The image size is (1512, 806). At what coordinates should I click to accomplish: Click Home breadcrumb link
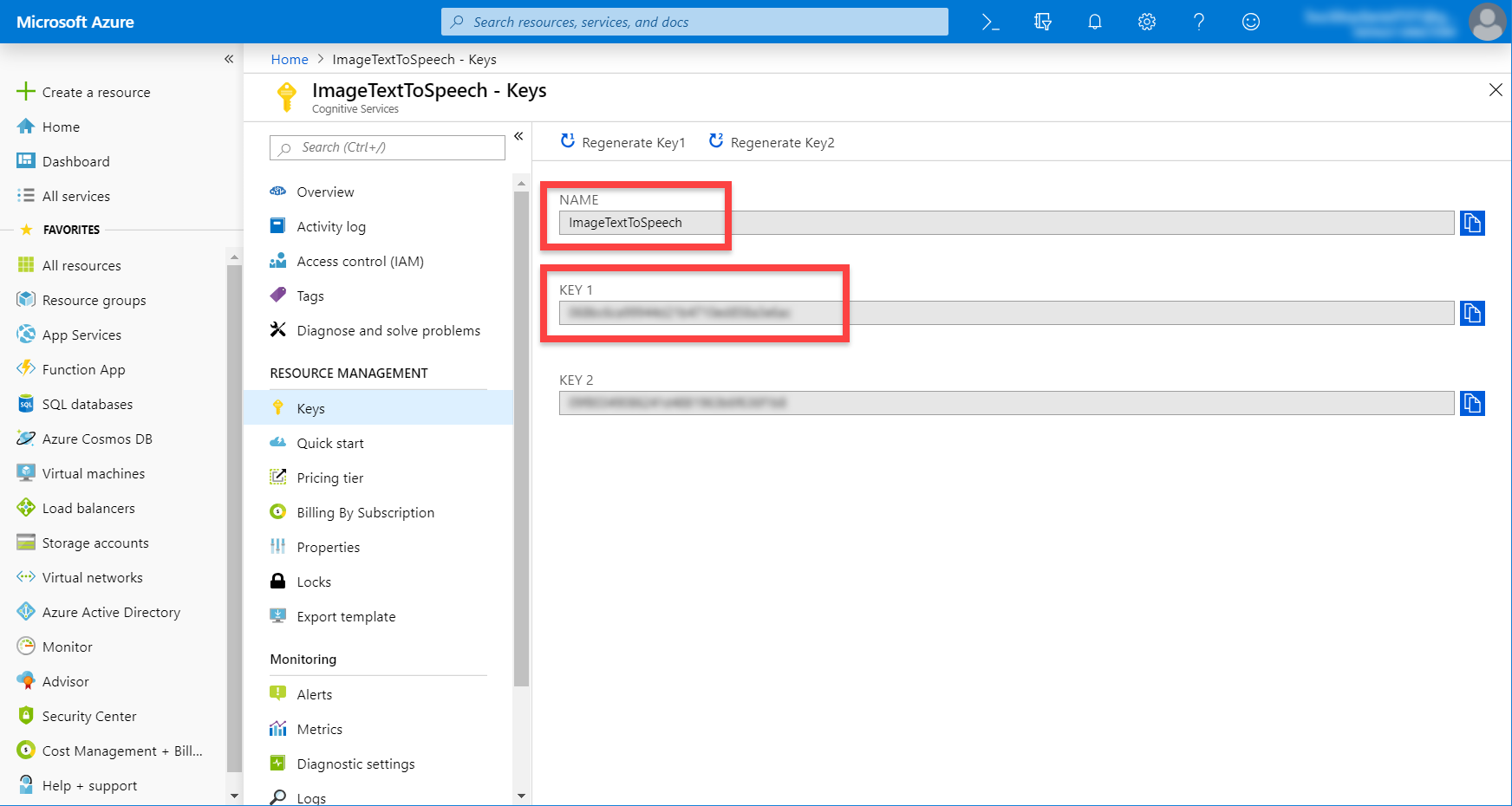pyautogui.click(x=290, y=59)
